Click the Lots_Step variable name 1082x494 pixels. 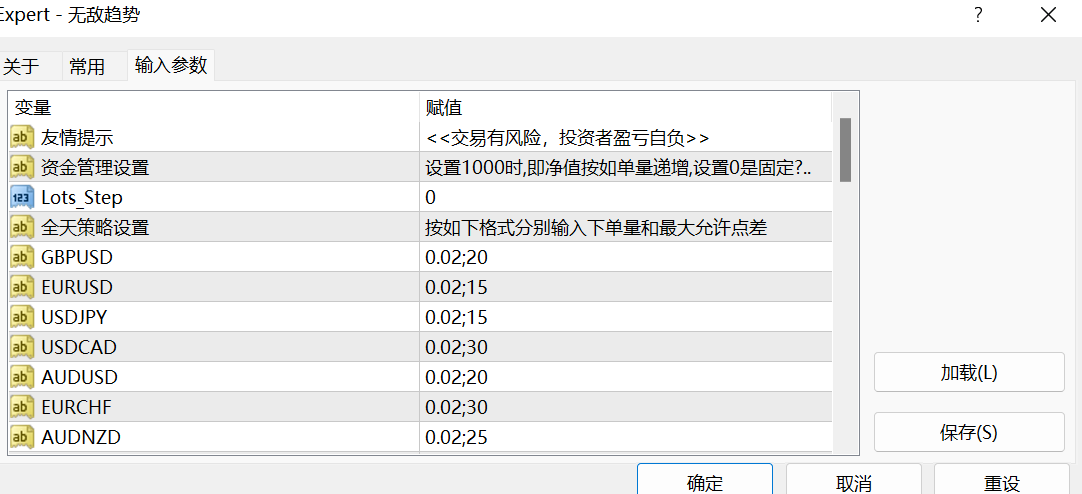(82, 198)
